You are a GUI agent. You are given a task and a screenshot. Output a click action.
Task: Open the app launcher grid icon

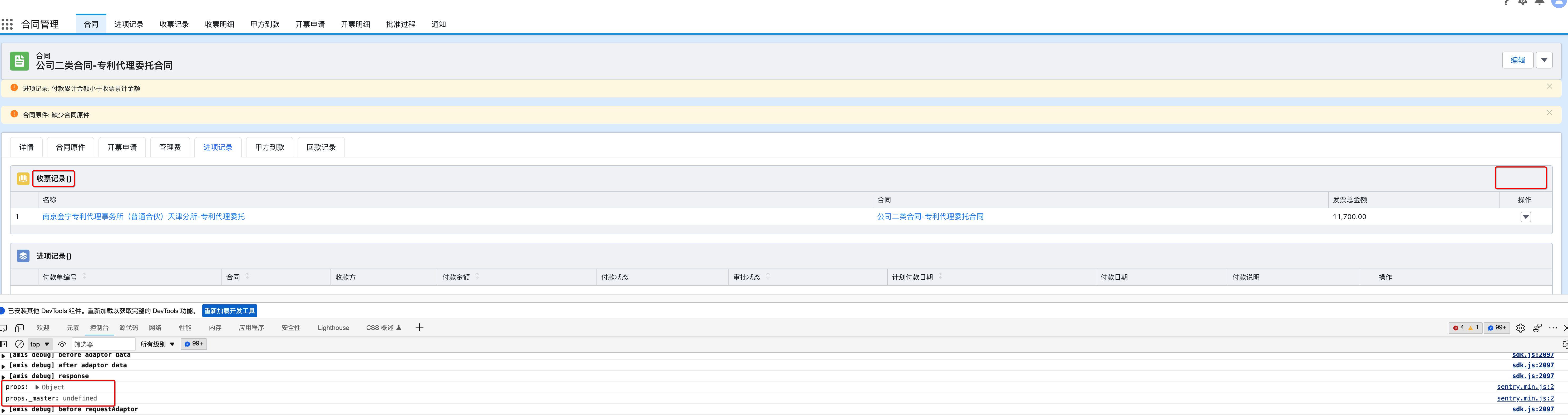pos(7,24)
